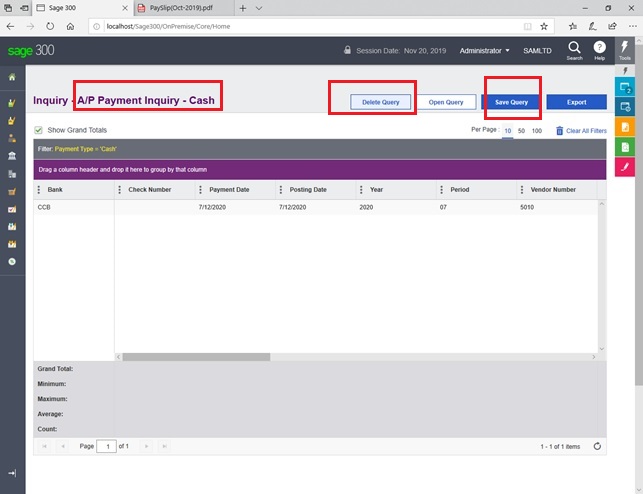Open Period column menu dots
This screenshot has width=643, height=494.
click(441, 189)
